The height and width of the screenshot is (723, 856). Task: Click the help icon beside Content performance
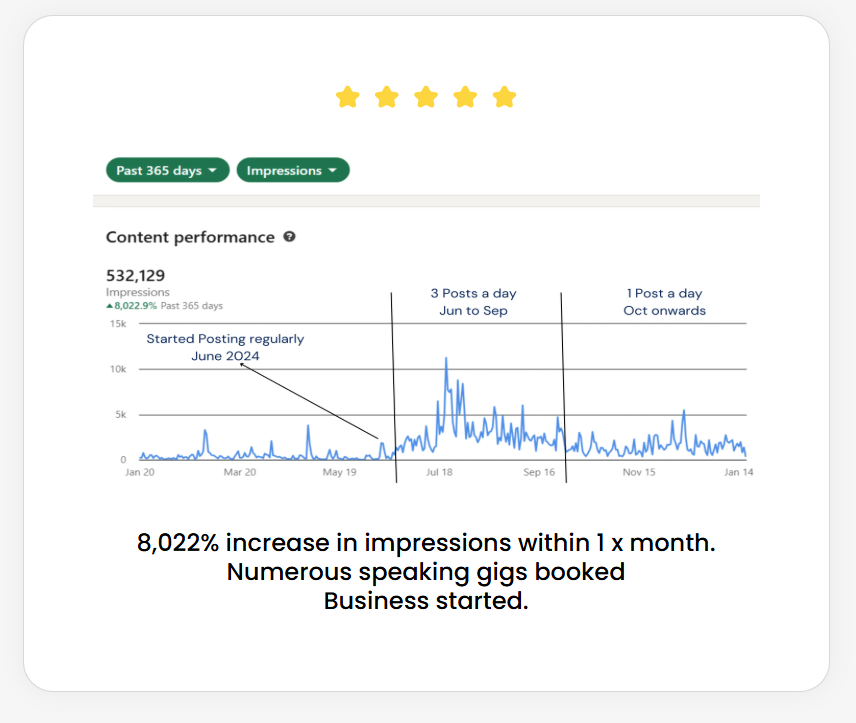(289, 237)
